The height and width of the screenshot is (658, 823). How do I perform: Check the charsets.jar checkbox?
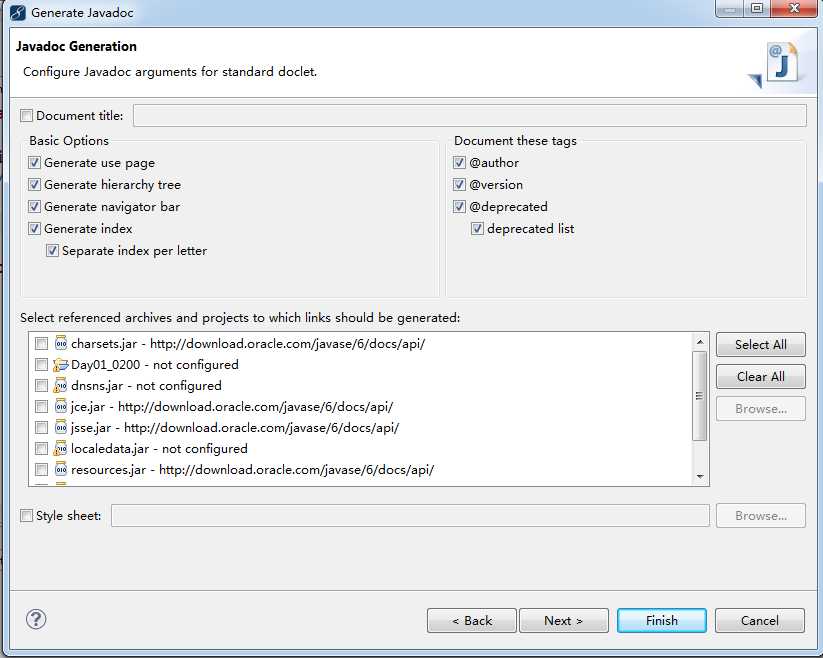[41, 344]
